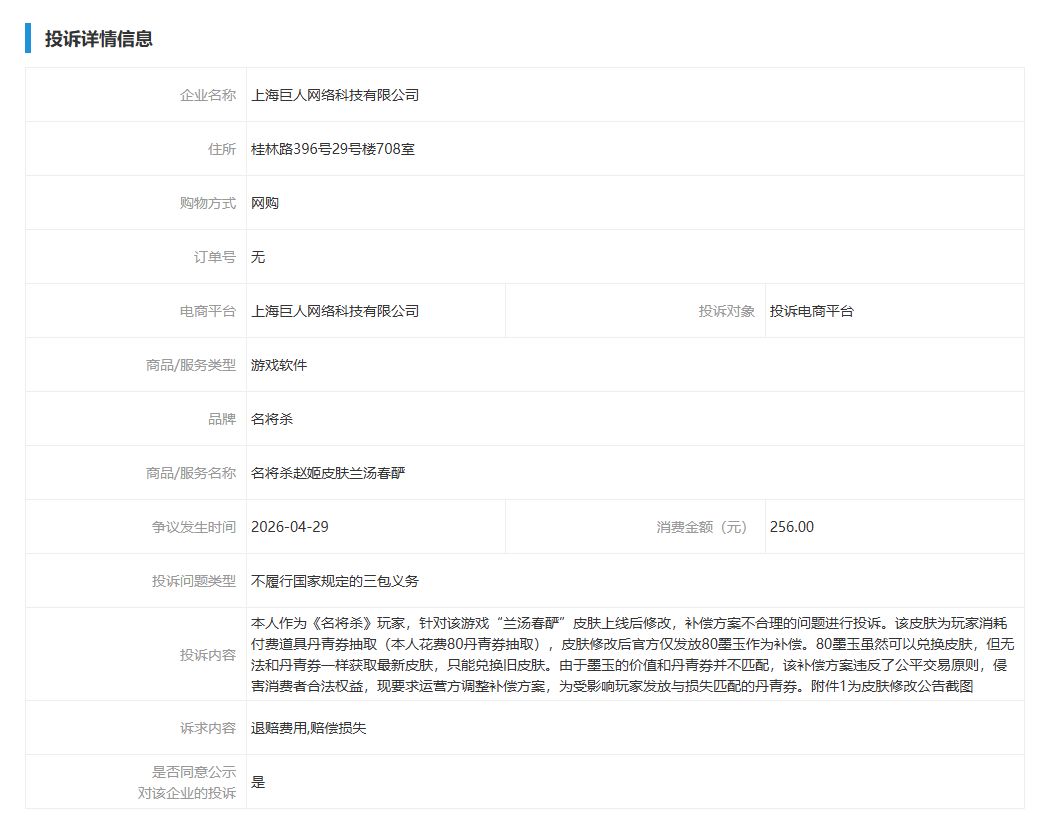The height and width of the screenshot is (823, 1037).
Task: Click the 投诉电商平台 value
Action: click(811, 311)
